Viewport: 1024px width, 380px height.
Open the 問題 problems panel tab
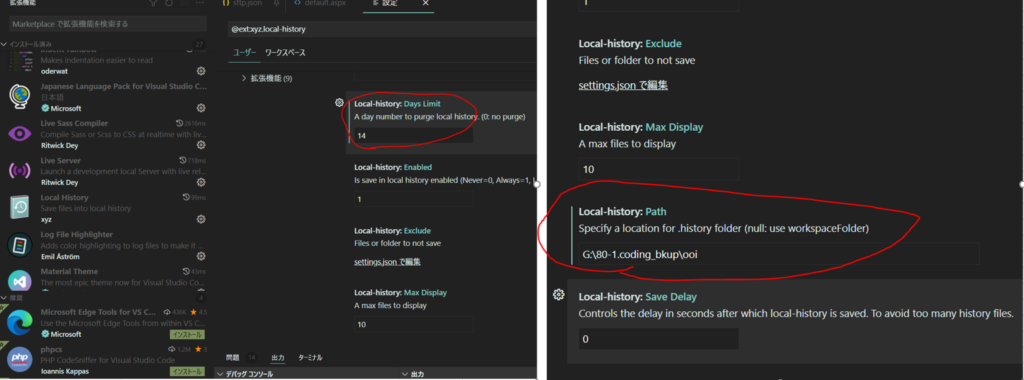coord(232,358)
